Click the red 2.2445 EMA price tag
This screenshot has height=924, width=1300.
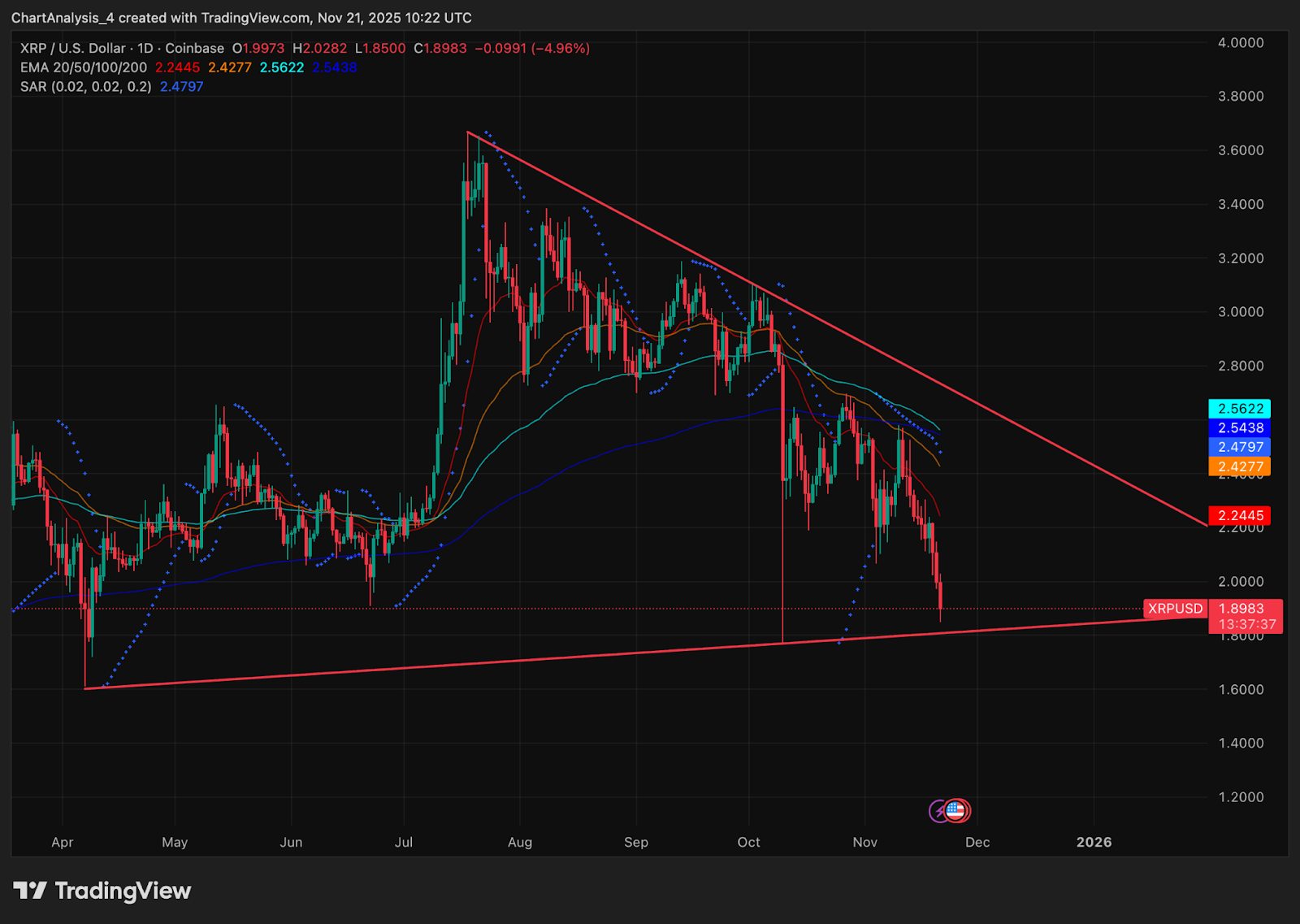[1240, 515]
